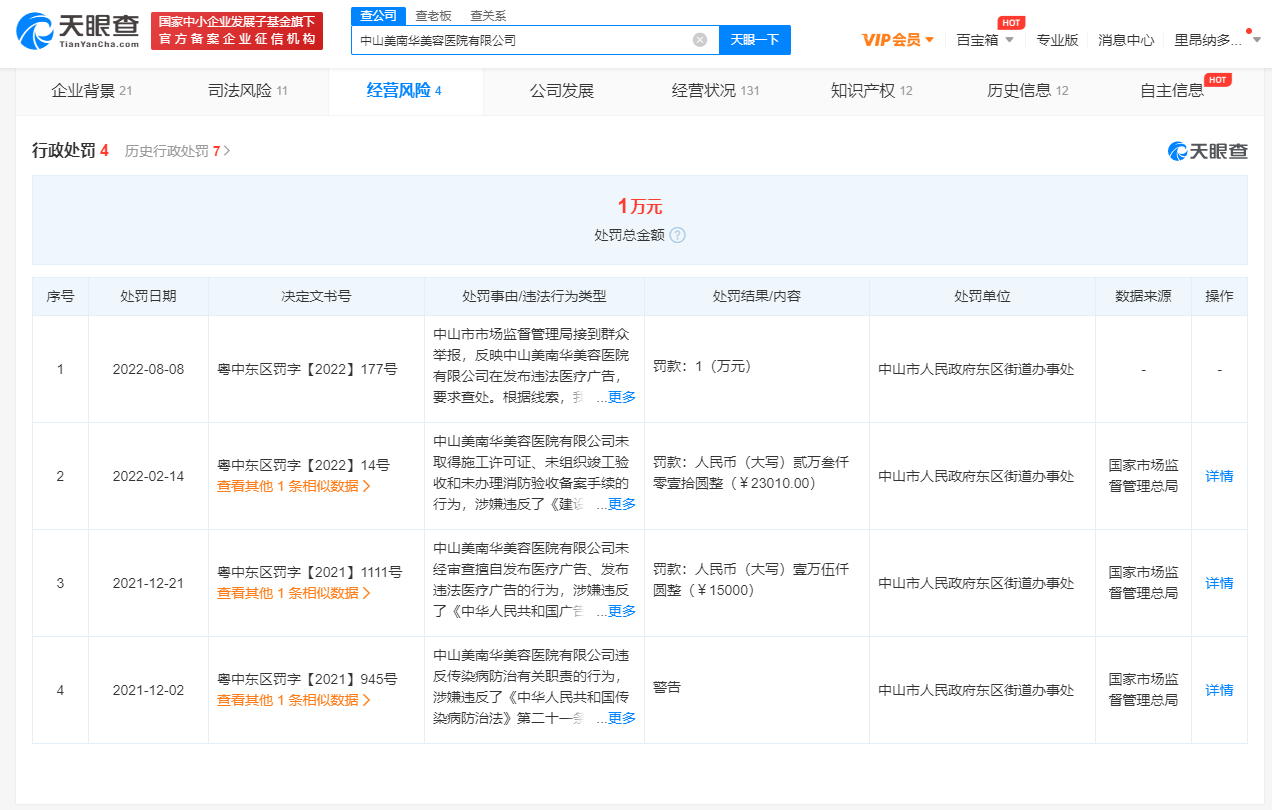
Task: Expand the 百宝箱 dropdown
Action: (984, 40)
